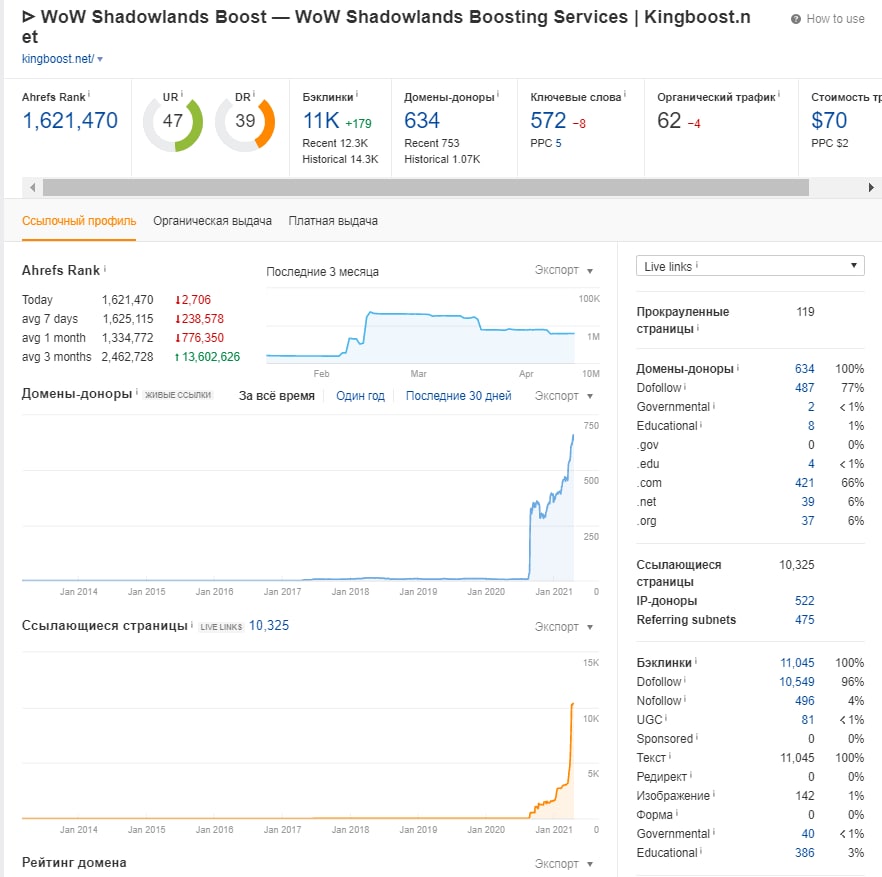This screenshot has width=882, height=877.
Task: Open the 522 IP-доноры link
Action: pyautogui.click(x=804, y=601)
